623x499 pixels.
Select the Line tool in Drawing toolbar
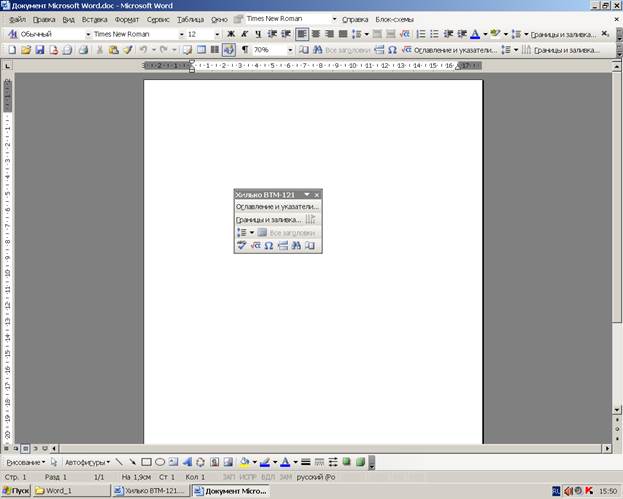[x=119, y=463]
